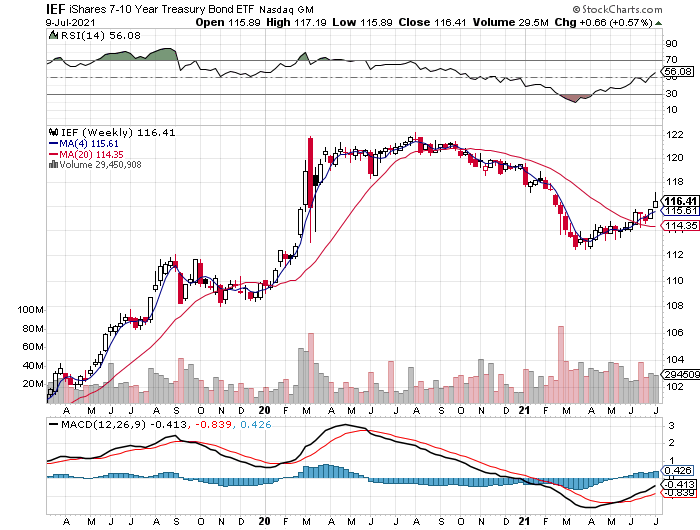This screenshot has width=700, height=530.
Task: Click the MA(20) 114.35 legend entry
Action: [x=91, y=154]
